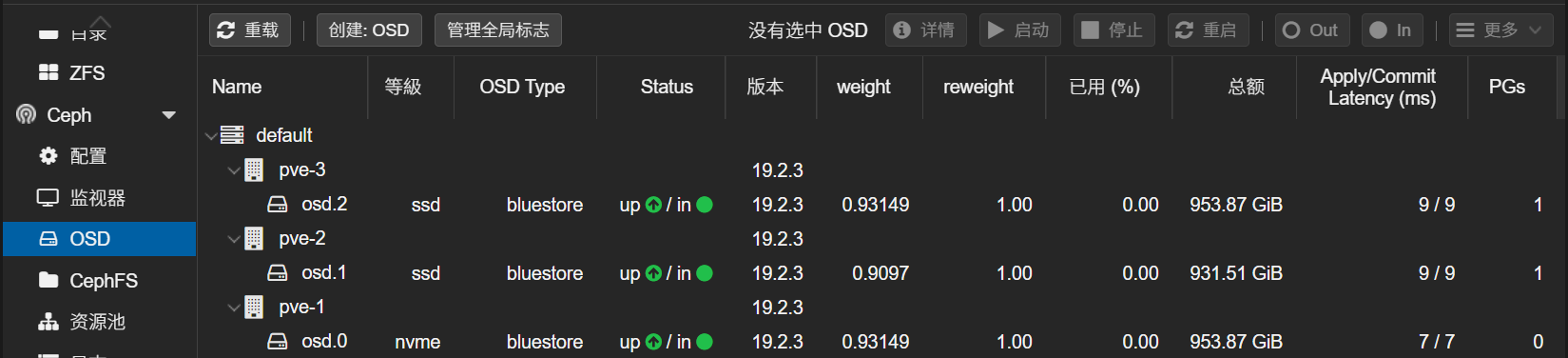Sort by reweight column header
This screenshot has width=1568, height=358.
[984, 87]
